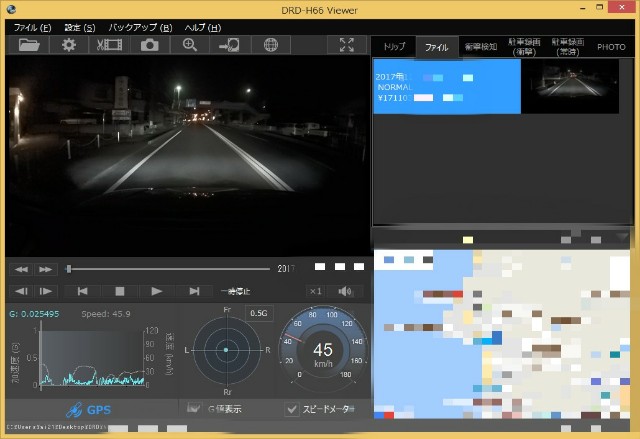Switch to the 衝撃検知 tab
The height and width of the screenshot is (439, 640).
[481, 47]
